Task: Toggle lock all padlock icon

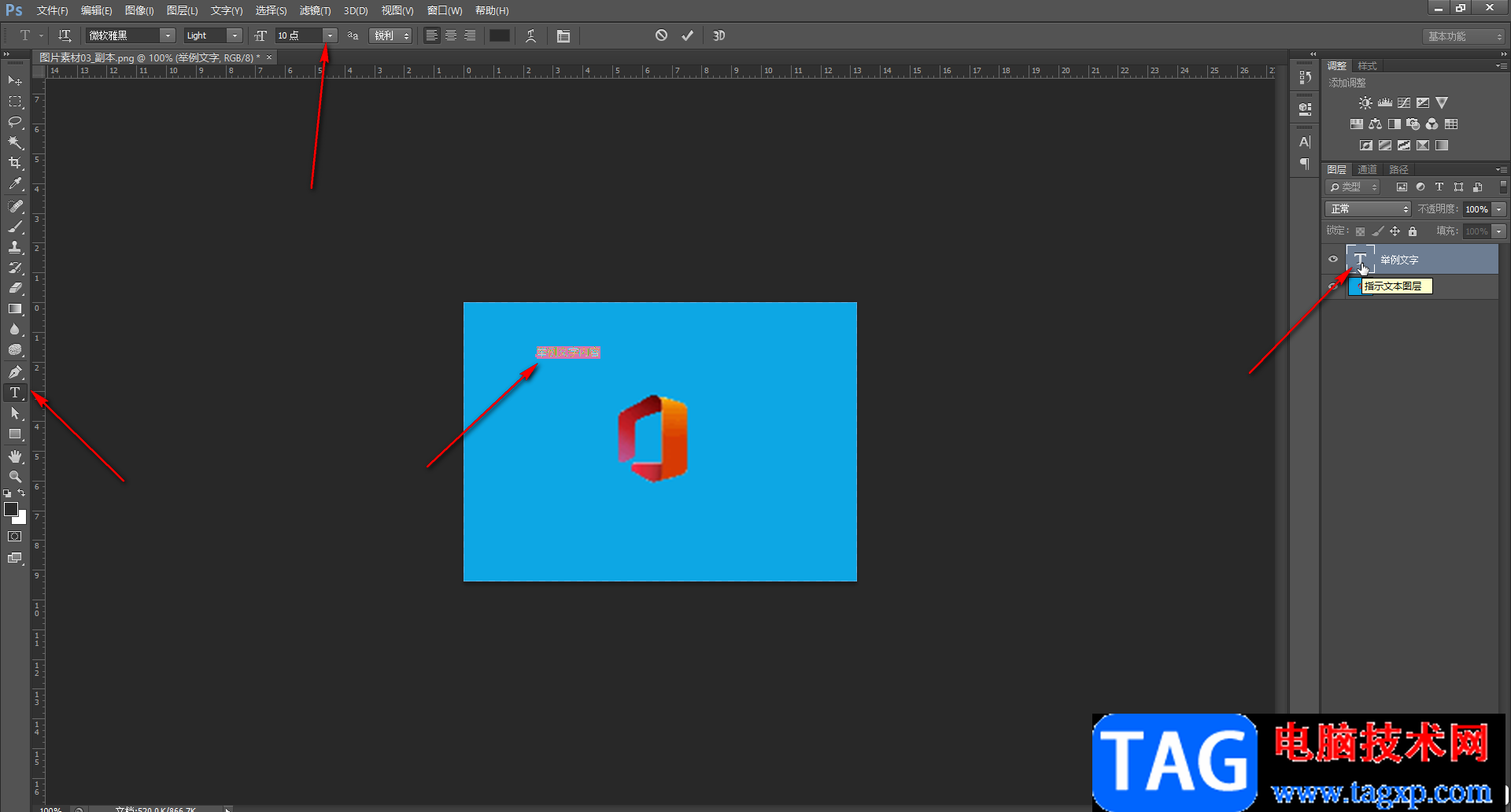Action: [1413, 231]
